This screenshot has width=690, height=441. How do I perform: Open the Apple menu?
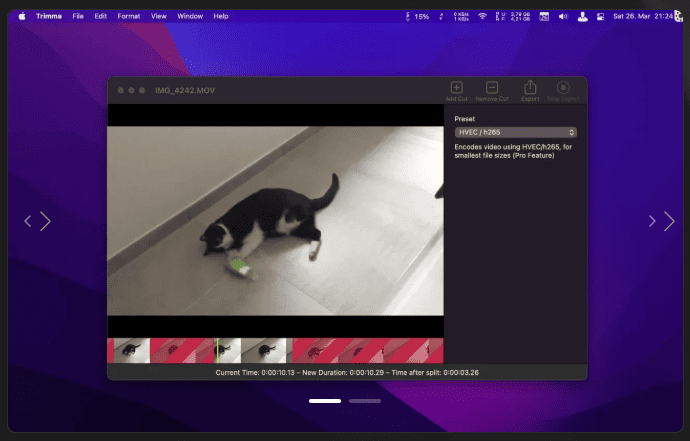(22, 16)
